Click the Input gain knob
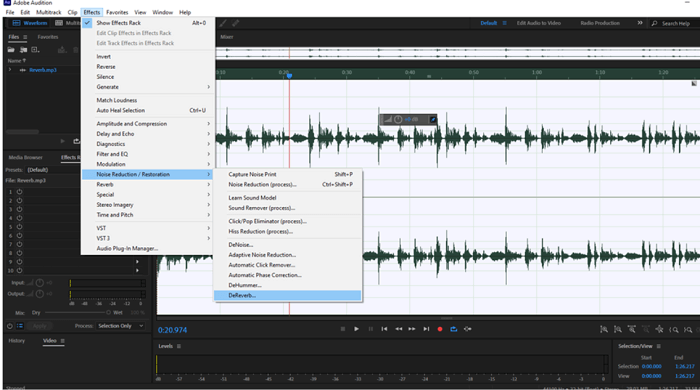The image size is (700, 390). pos(40,283)
